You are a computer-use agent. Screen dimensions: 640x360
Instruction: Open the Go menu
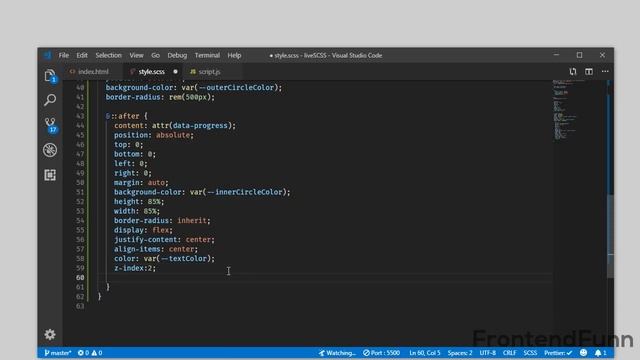(x=156, y=55)
